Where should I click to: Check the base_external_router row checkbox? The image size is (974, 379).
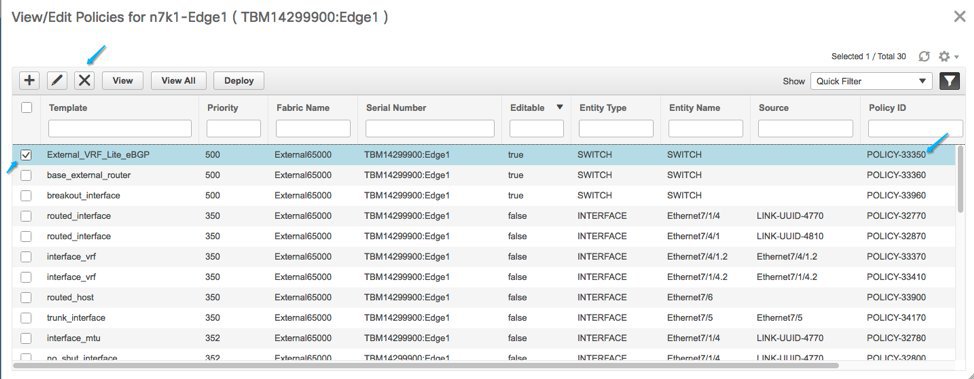pyautogui.click(x=26, y=175)
